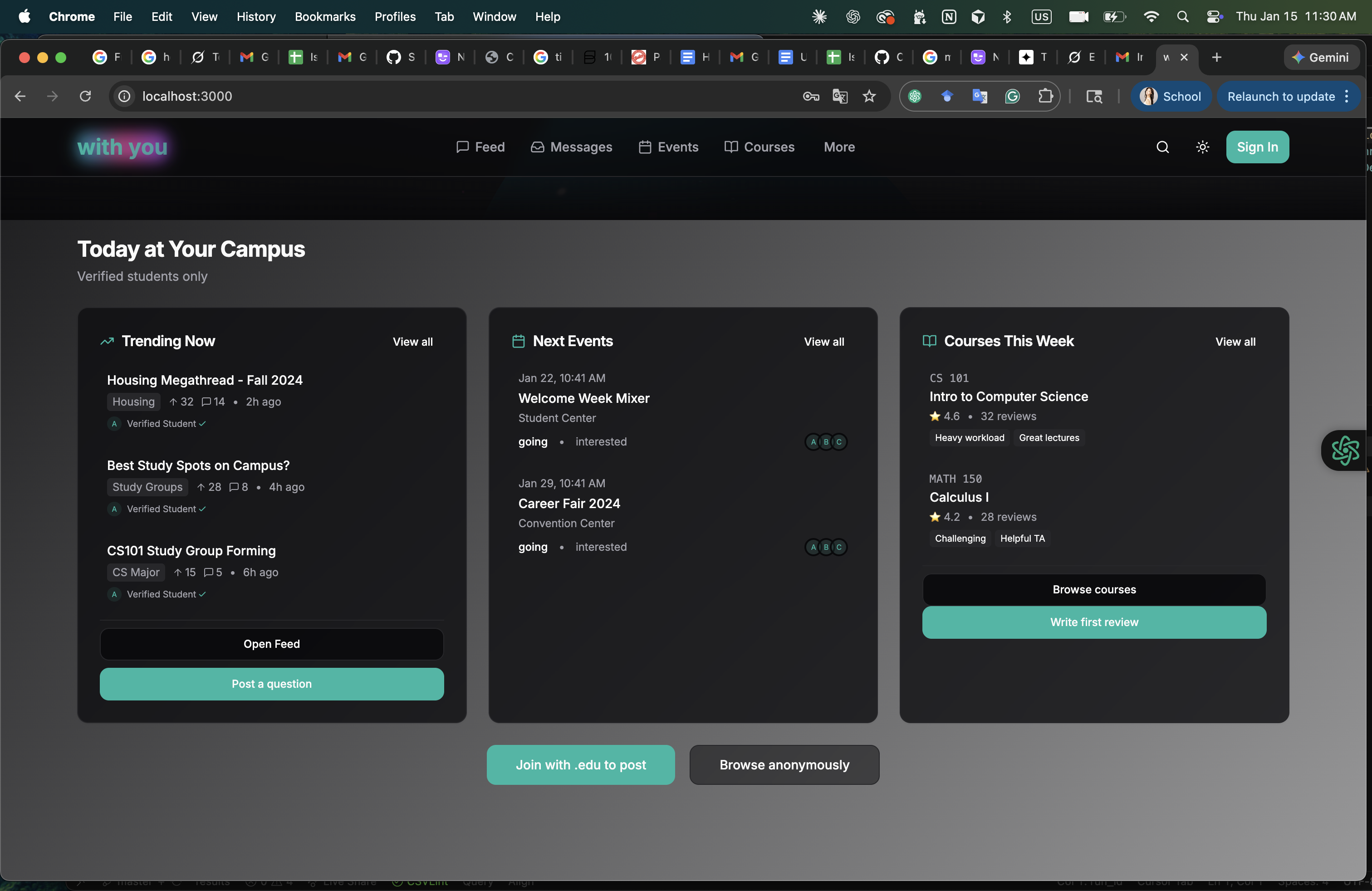Open the macOS Control Center icon

click(x=1214, y=17)
